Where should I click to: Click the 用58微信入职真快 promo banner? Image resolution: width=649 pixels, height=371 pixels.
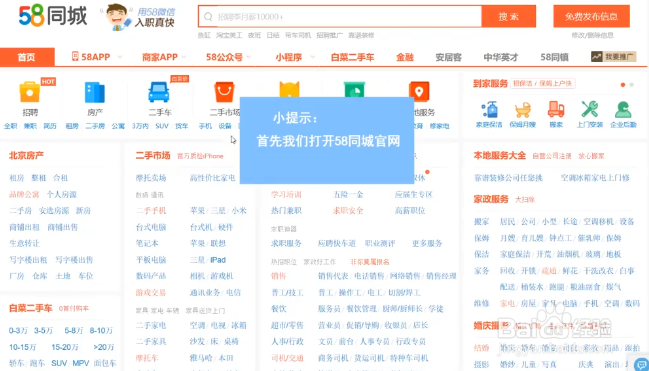139,17
